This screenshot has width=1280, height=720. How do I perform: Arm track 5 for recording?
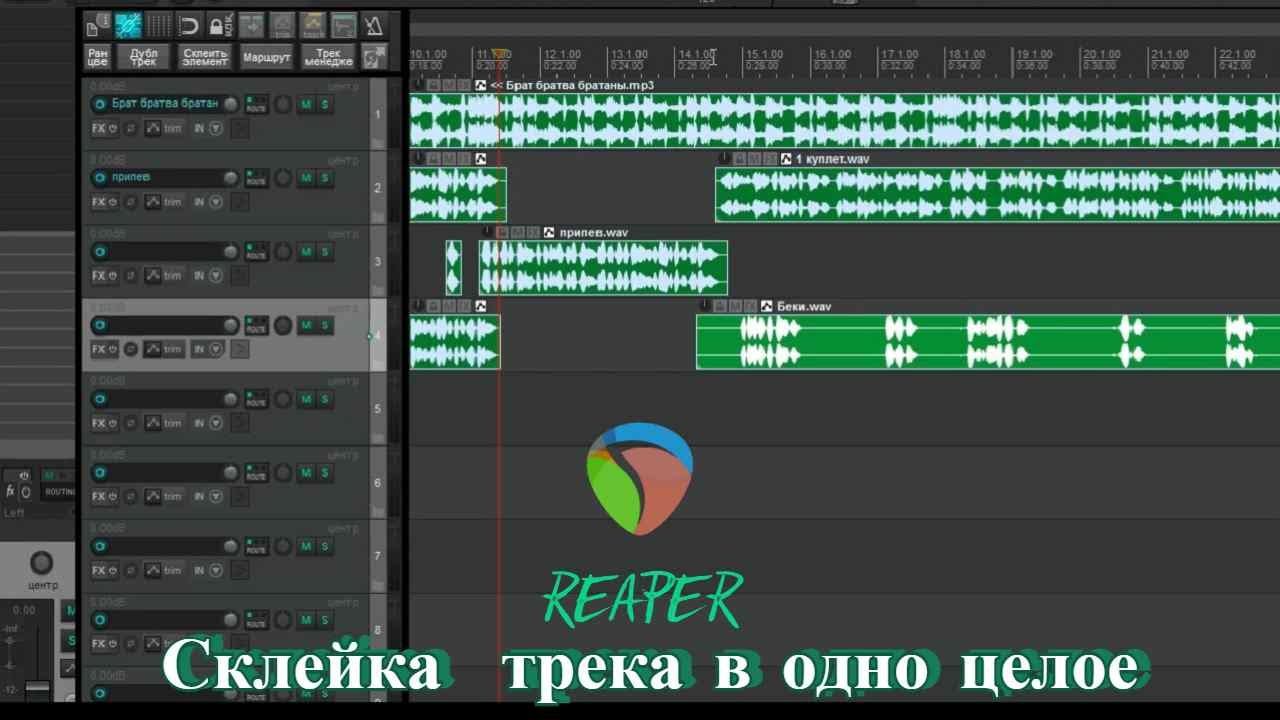tap(99, 399)
